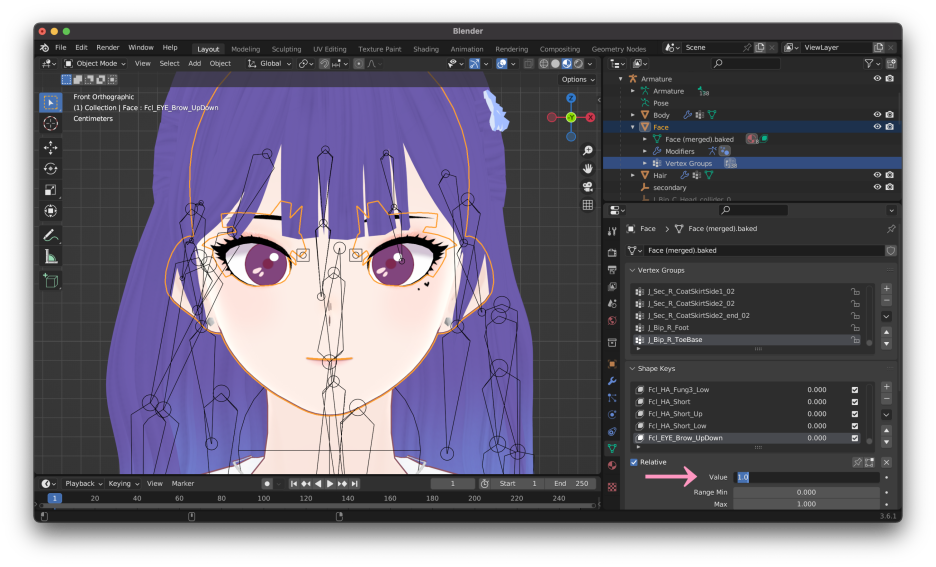
Task: Collapse the Face tree item
Action: (633, 127)
